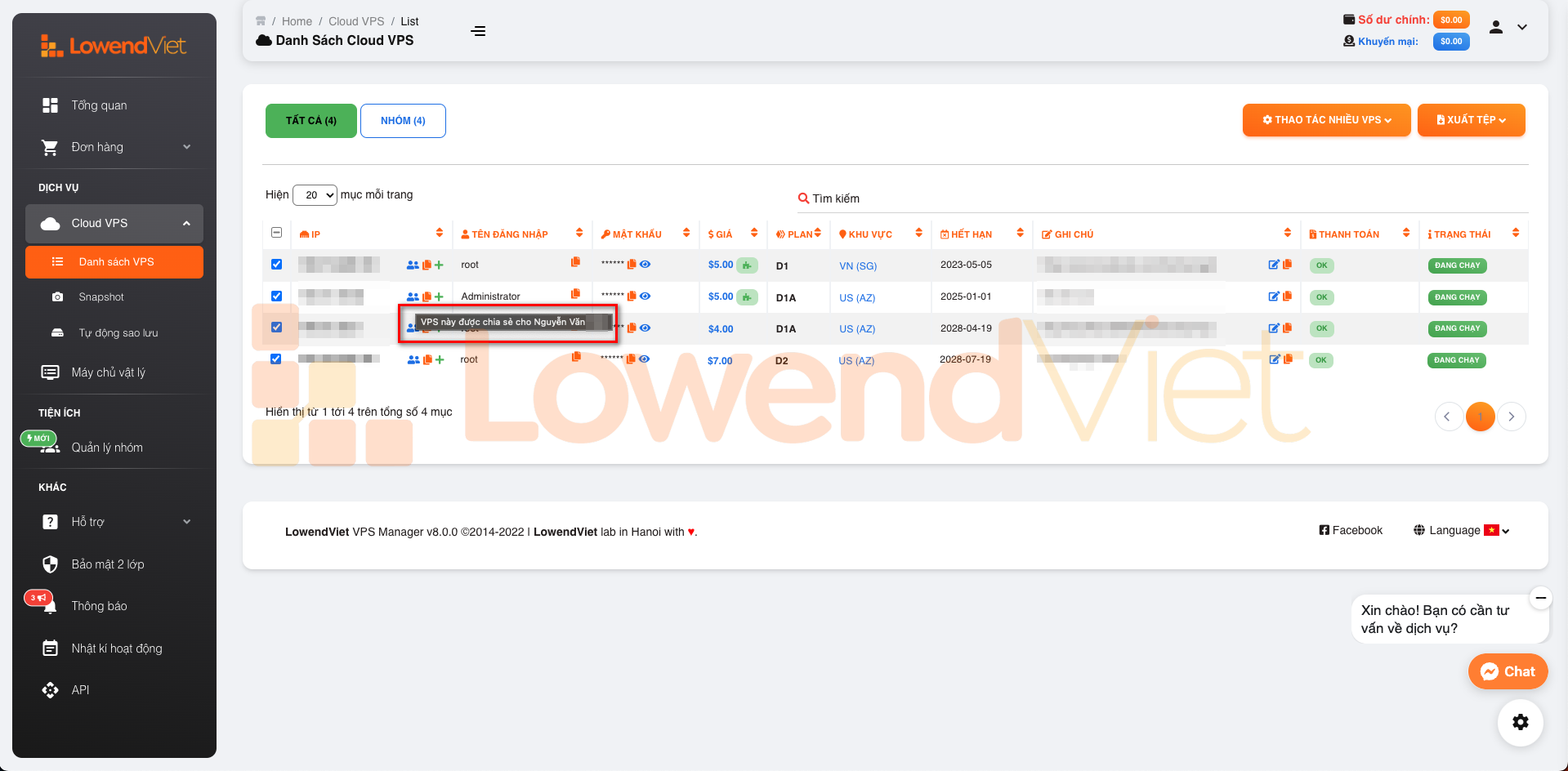Toggle the select-all checkbox in table header
Screen dimensions: 1568x771
(x=276, y=233)
